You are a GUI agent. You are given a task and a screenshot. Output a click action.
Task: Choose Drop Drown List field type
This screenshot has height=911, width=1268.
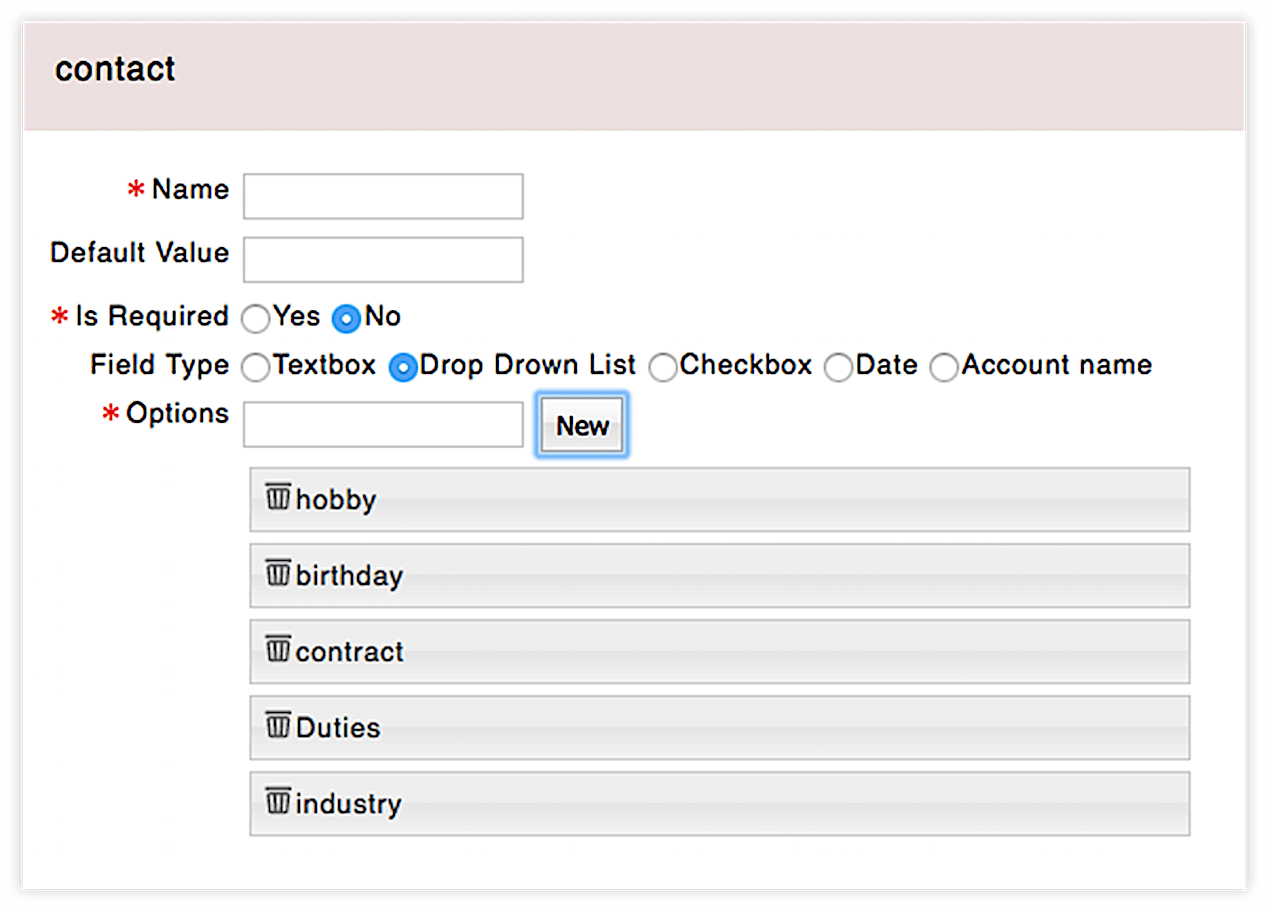point(403,368)
